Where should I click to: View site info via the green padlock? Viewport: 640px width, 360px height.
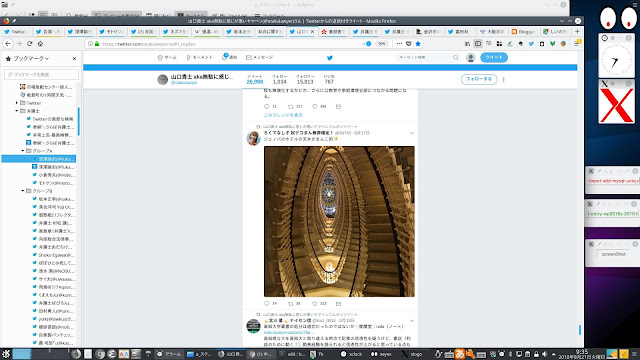tap(97, 44)
